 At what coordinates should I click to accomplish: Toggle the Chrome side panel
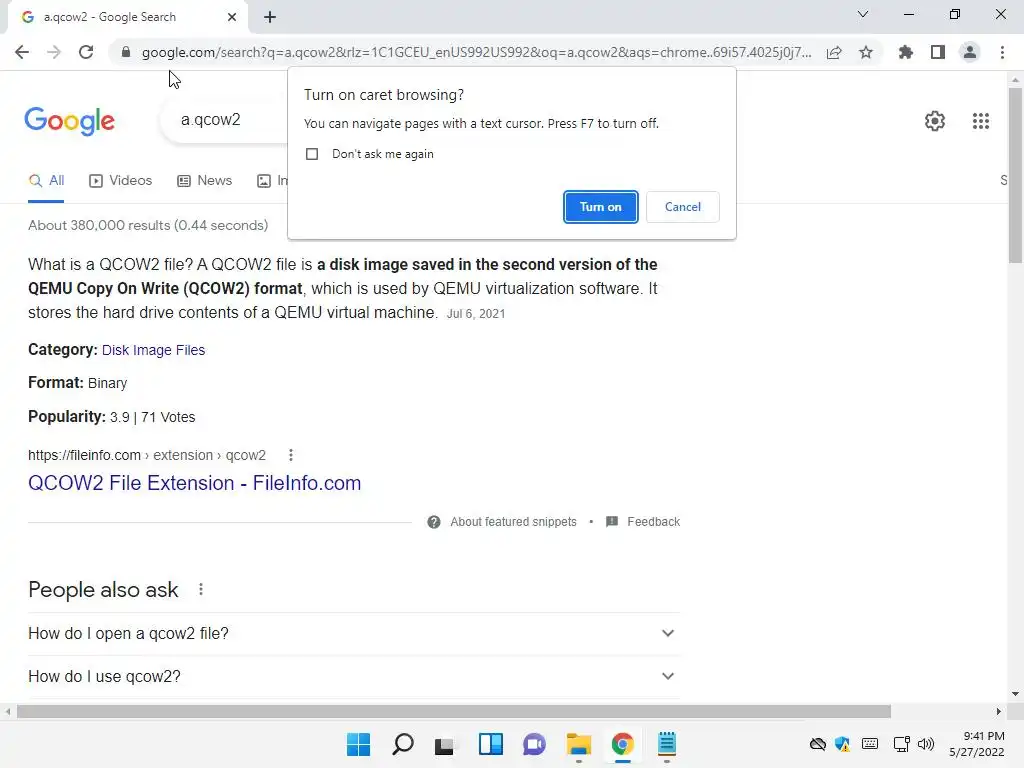tap(938, 52)
